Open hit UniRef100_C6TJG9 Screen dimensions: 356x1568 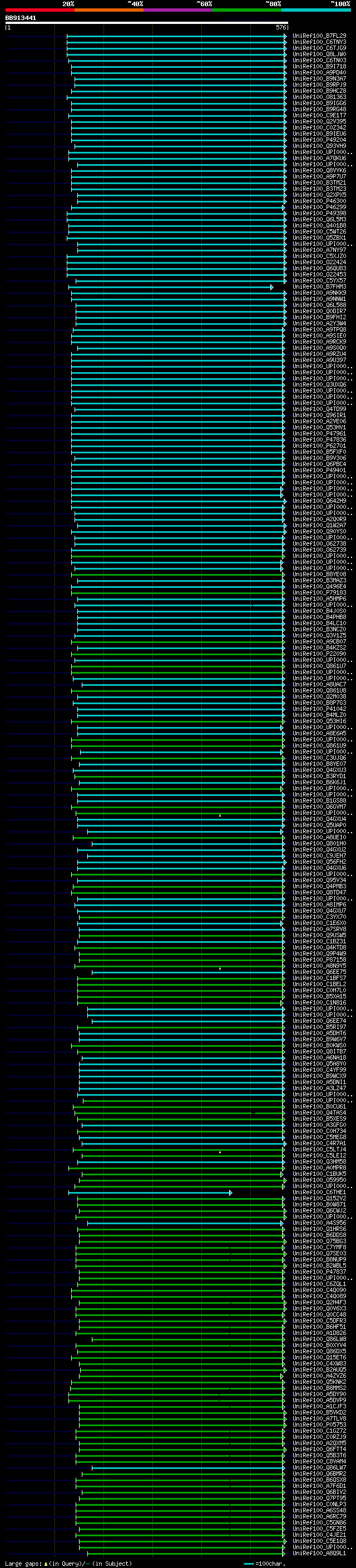pyautogui.click(x=319, y=48)
